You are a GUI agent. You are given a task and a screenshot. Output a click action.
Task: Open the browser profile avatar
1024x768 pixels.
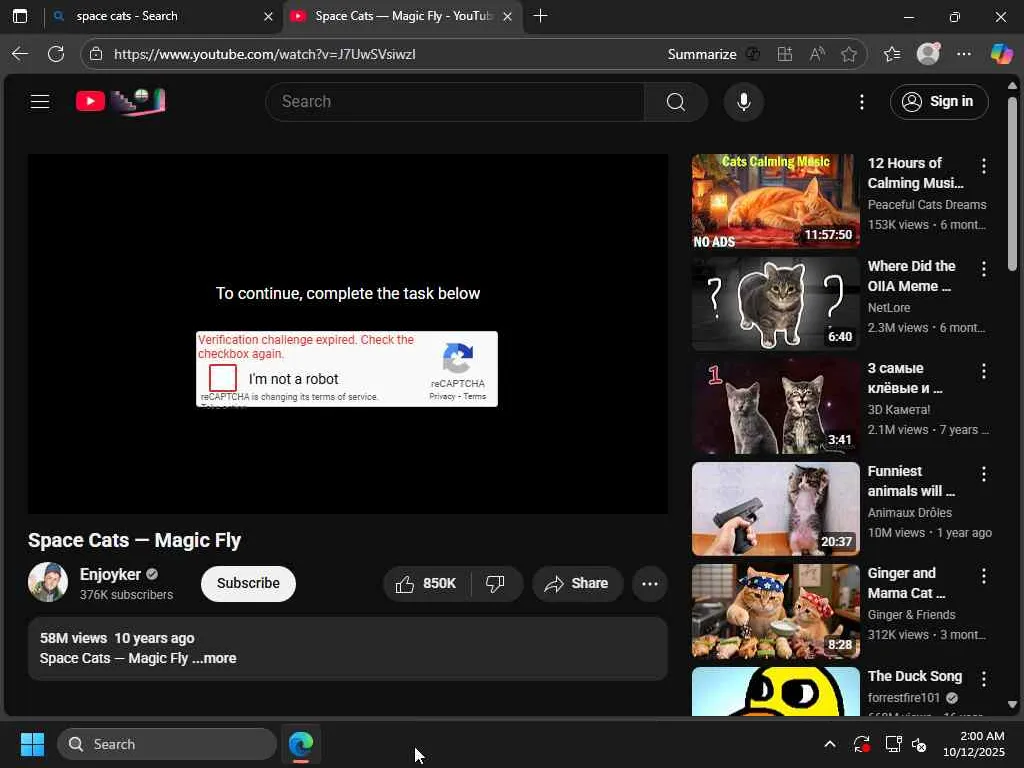(928, 54)
